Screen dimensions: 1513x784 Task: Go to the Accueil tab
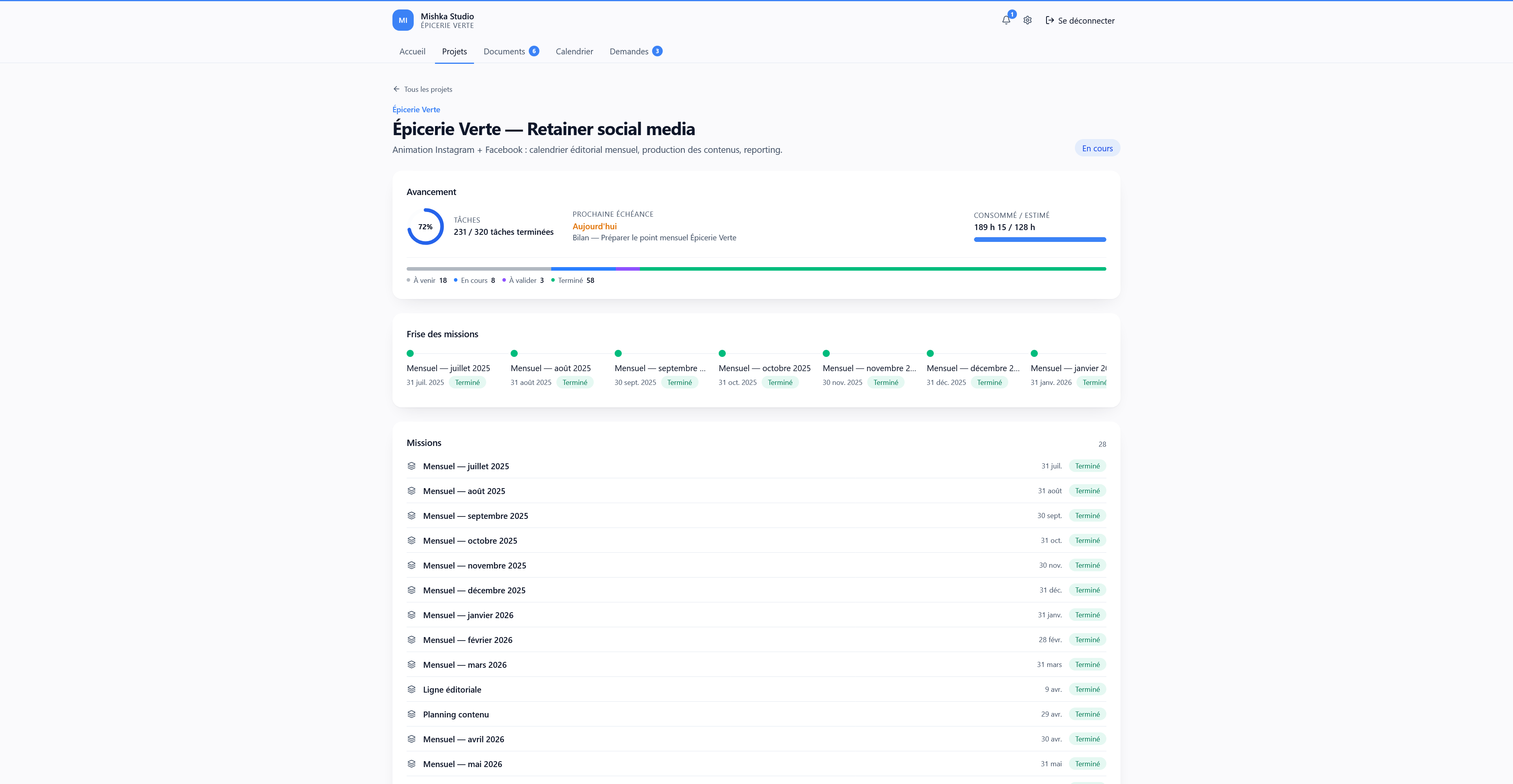[x=412, y=52]
